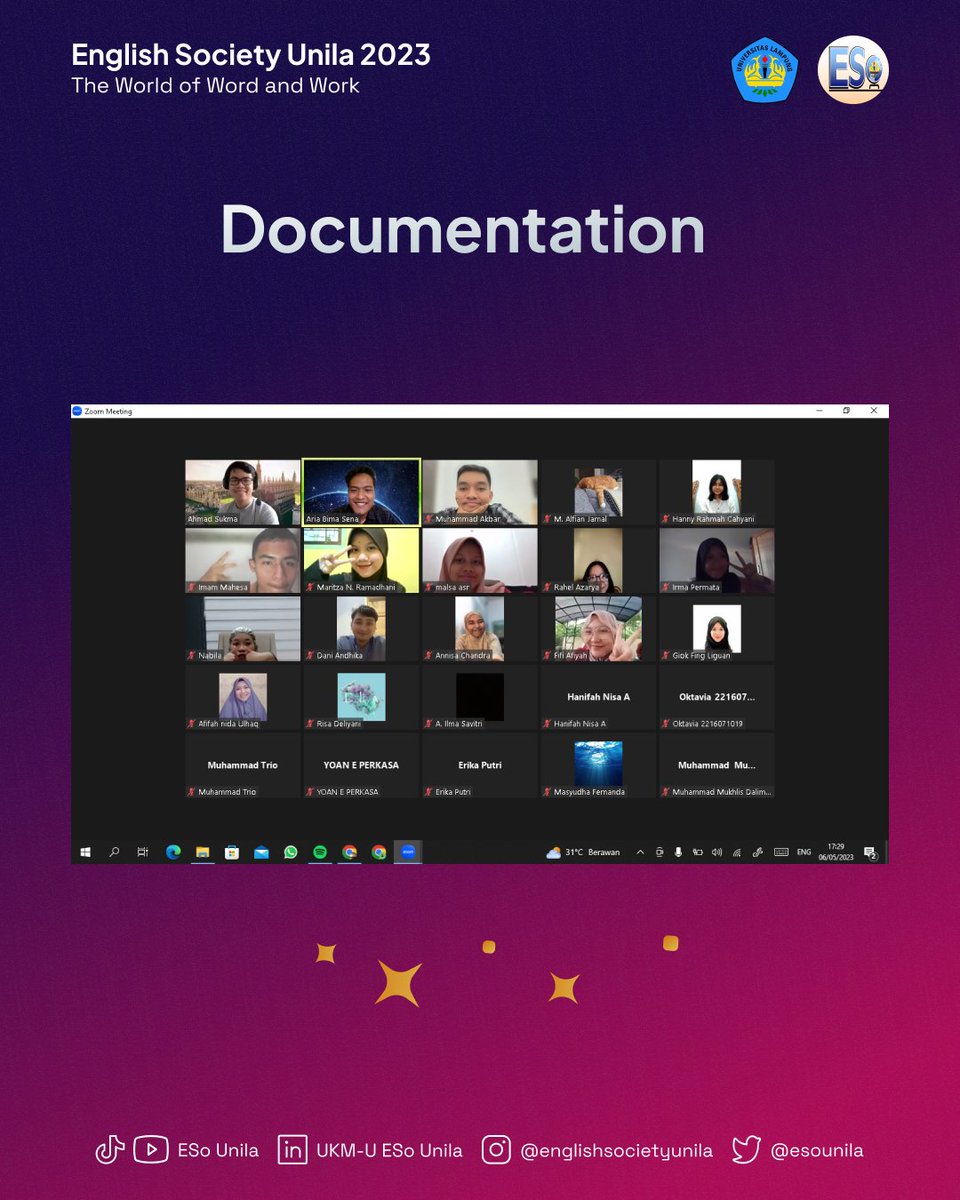The height and width of the screenshot is (1200, 960).
Task: Click the TikTok icon in the footer
Action: (110, 1150)
